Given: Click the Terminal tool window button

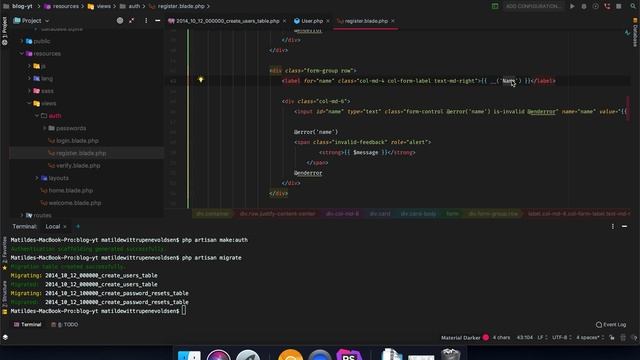Looking at the screenshot, I should [27, 324].
